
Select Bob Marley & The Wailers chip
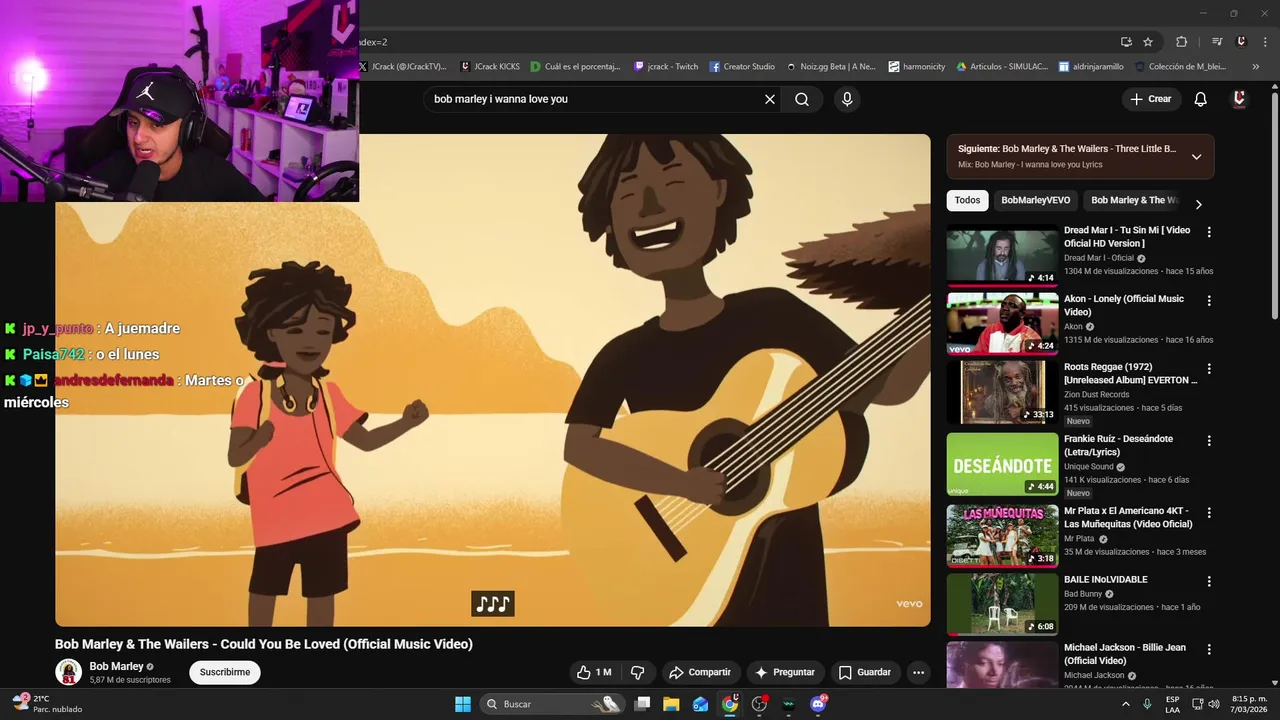tap(1134, 200)
